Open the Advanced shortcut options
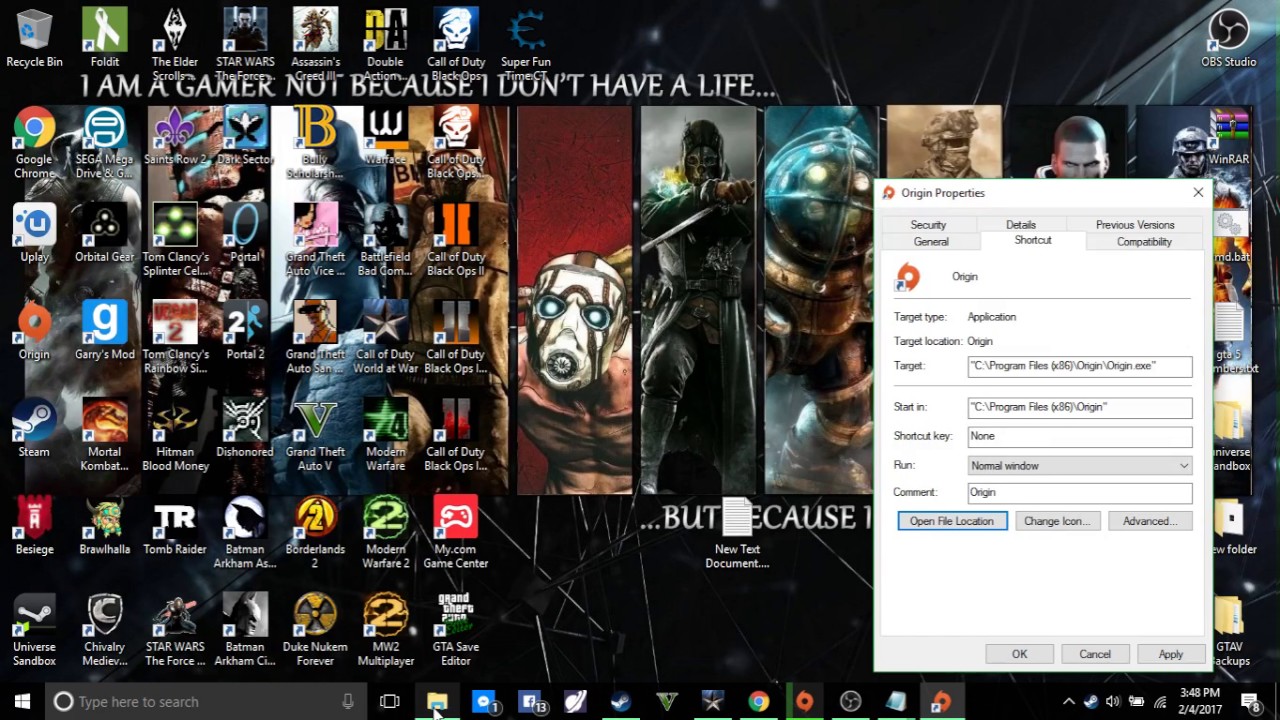The height and width of the screenshot is (720, 1280). (1150, 521)
